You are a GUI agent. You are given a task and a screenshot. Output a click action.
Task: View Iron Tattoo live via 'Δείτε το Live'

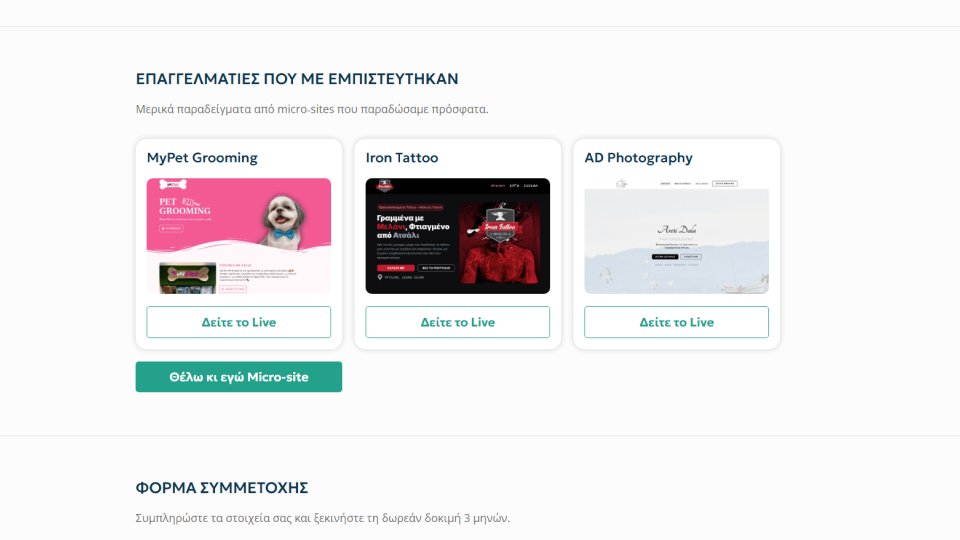pyautogui.click(x=457, y=322)
